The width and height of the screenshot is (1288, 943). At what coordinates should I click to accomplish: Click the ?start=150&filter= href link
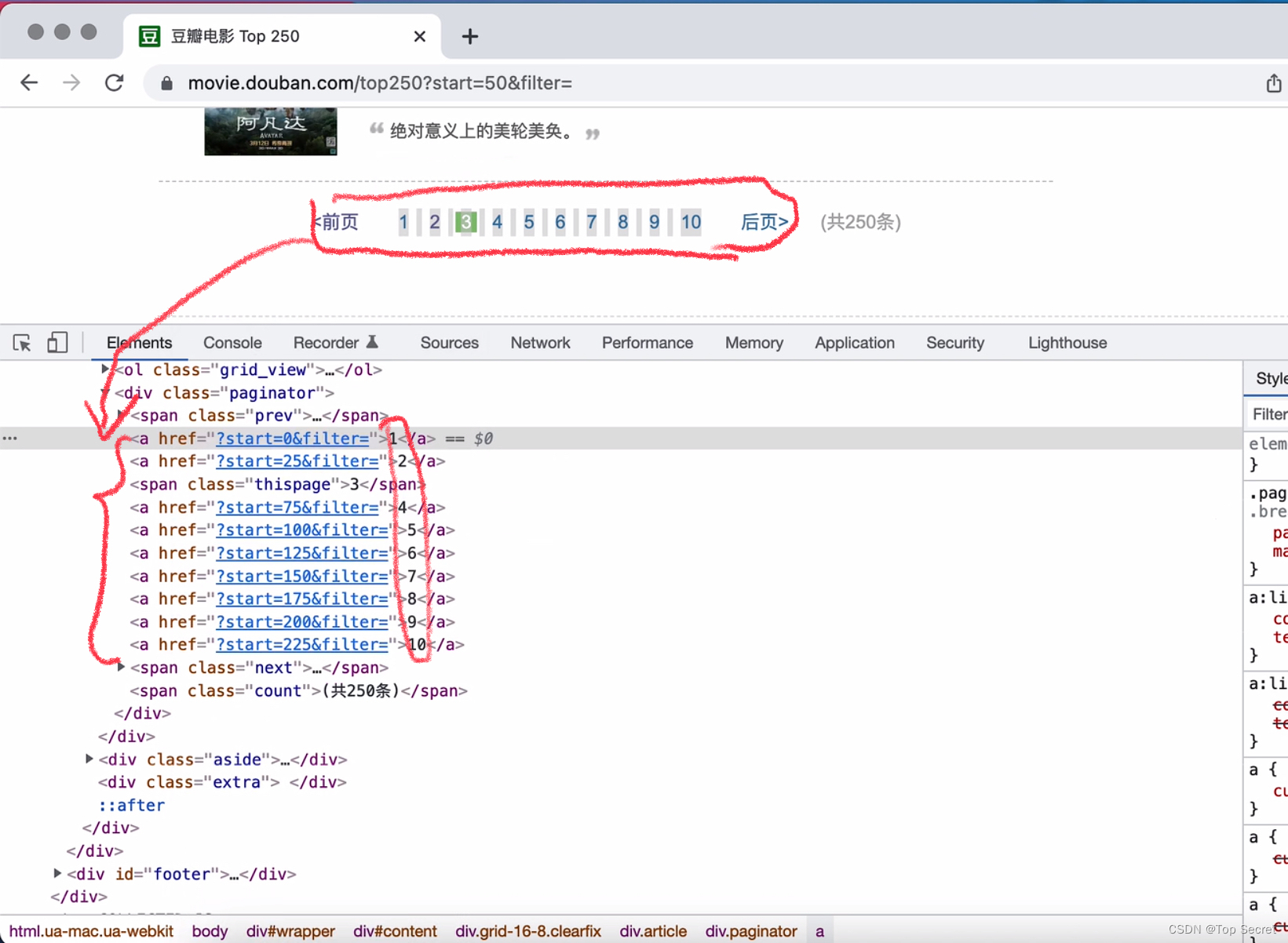[x=302, y=577]
